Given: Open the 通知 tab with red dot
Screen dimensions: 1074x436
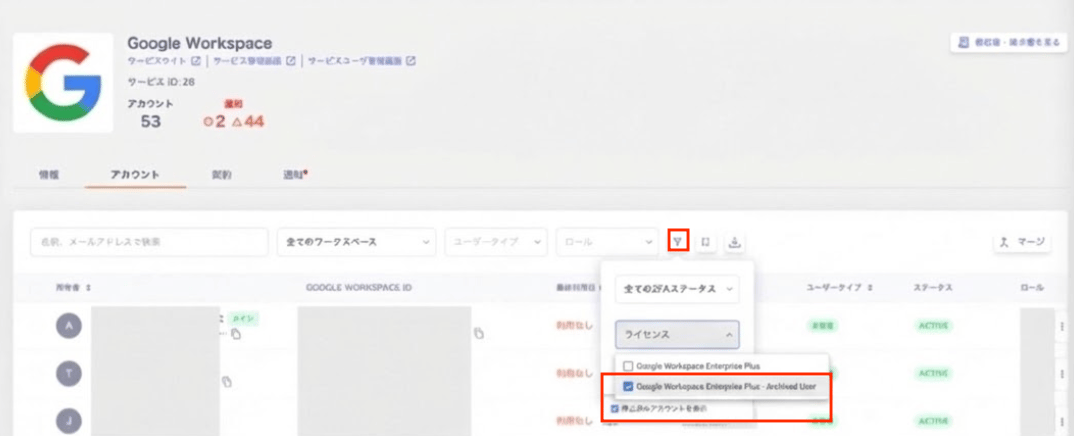Looking at the screenshot, I should click(x=295, y=175).
